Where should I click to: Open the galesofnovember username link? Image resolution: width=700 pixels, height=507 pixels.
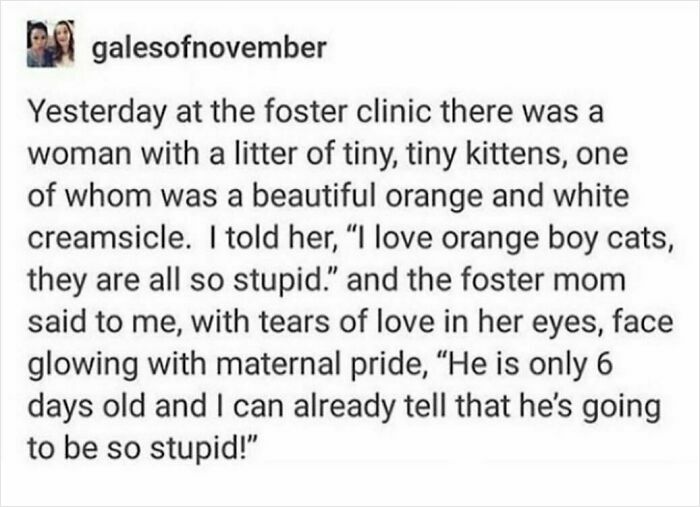point(209,49)
